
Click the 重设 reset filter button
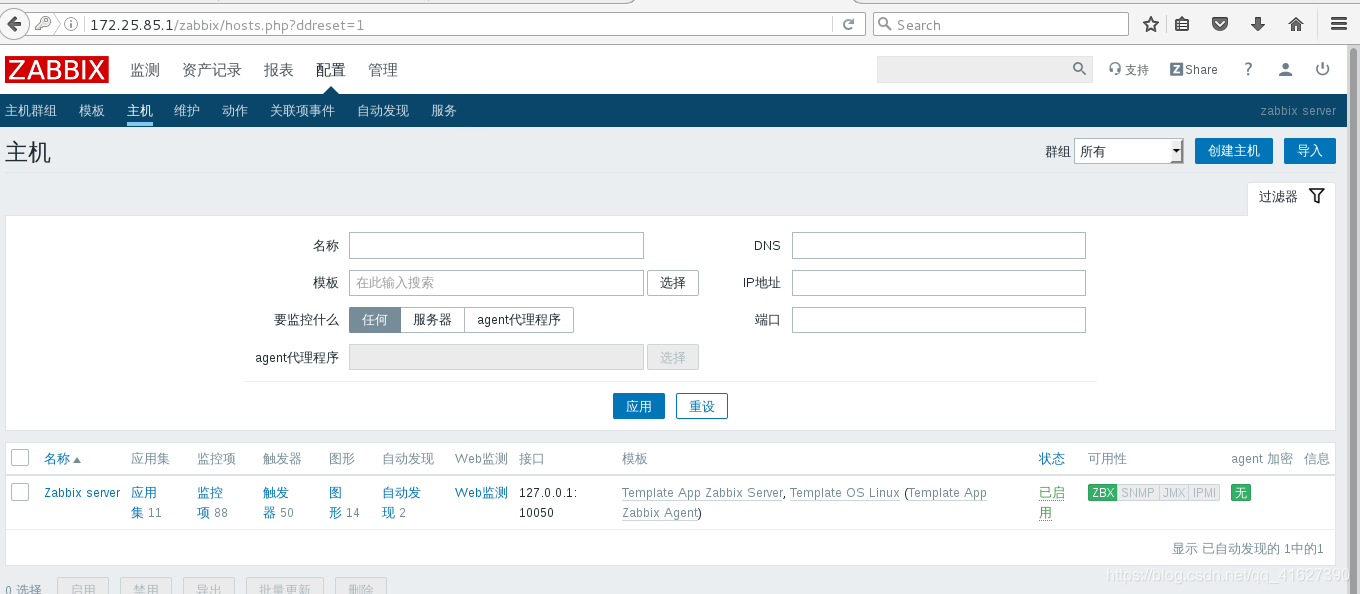point(702,406)
